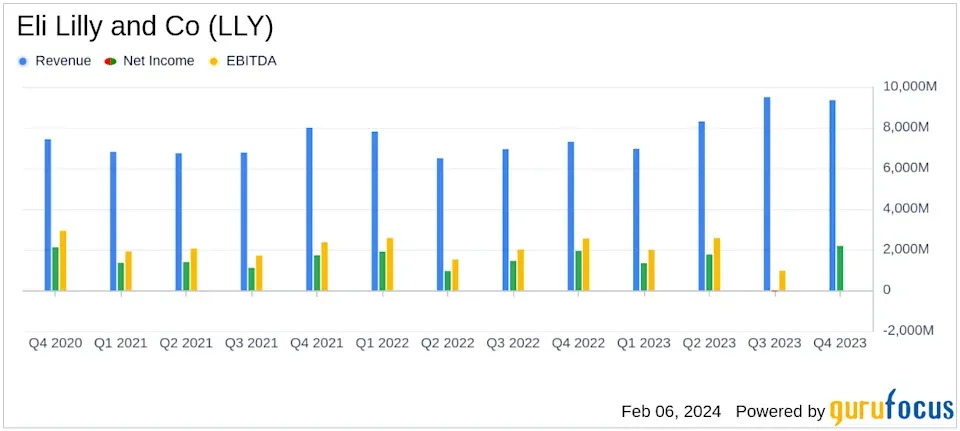
Task: Click the blue Revenue bar for Q2 2022
Action: coord(440,225)
